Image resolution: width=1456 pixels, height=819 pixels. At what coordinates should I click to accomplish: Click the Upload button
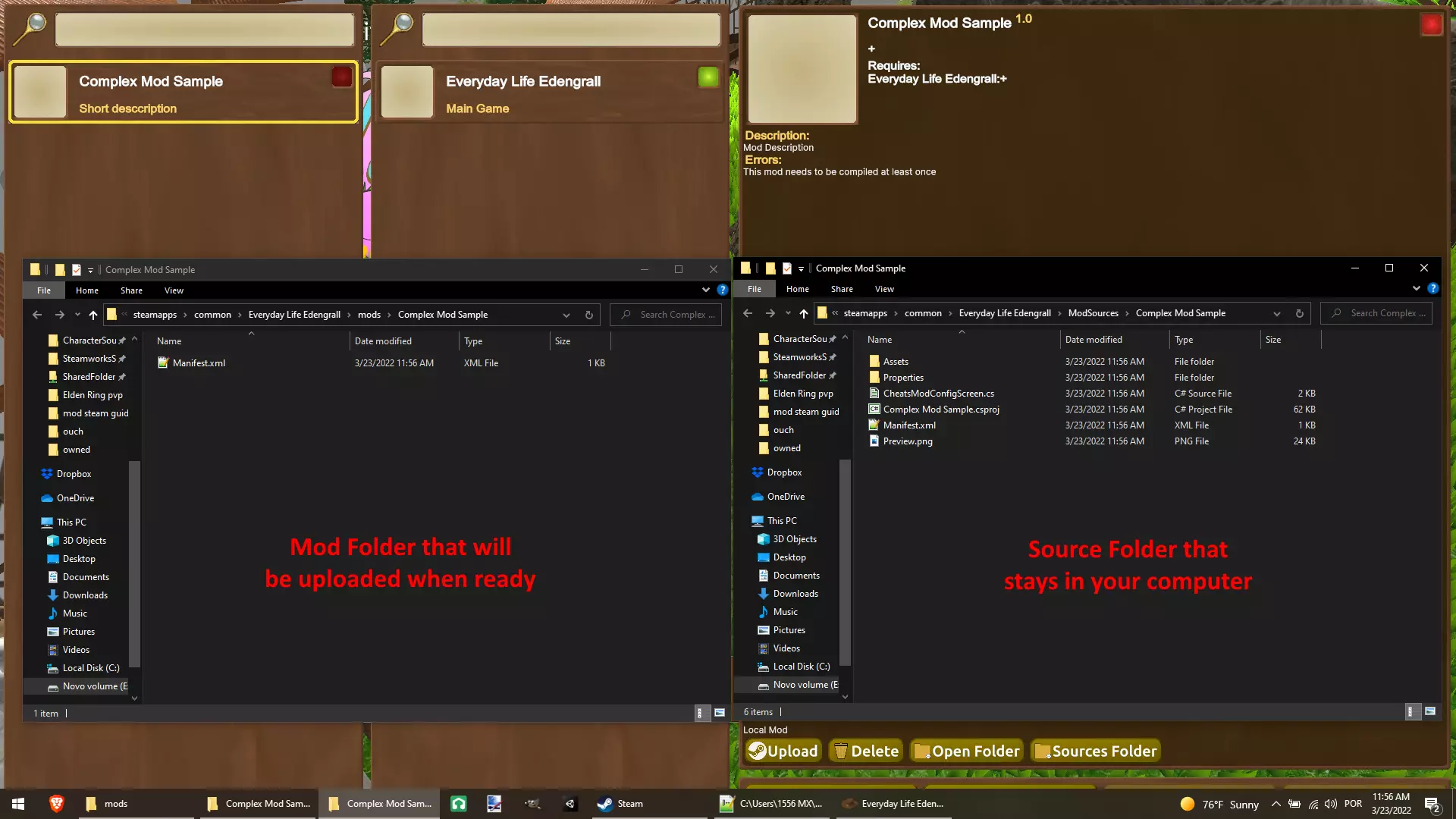pos(783,751)
